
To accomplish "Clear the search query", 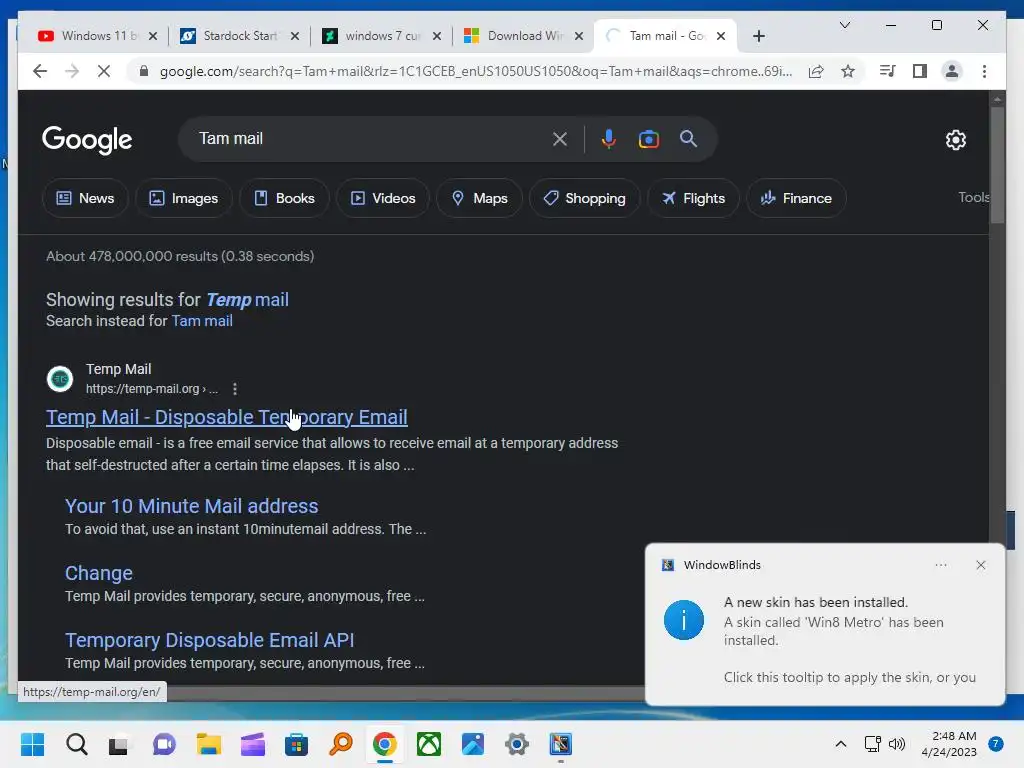I will [560, 139].
